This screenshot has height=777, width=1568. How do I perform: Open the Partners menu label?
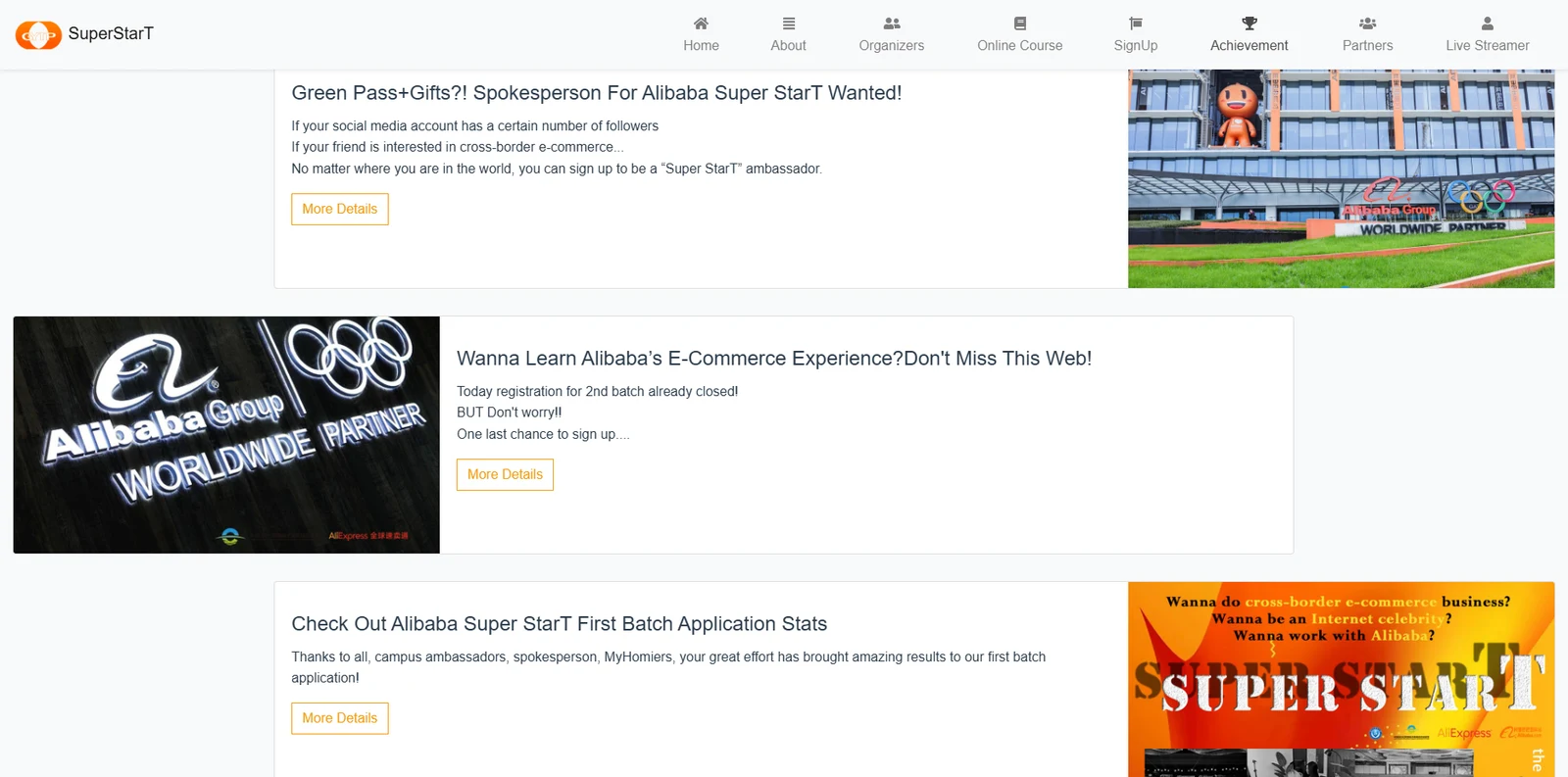pyautogui.click(x=1368, y=46)
